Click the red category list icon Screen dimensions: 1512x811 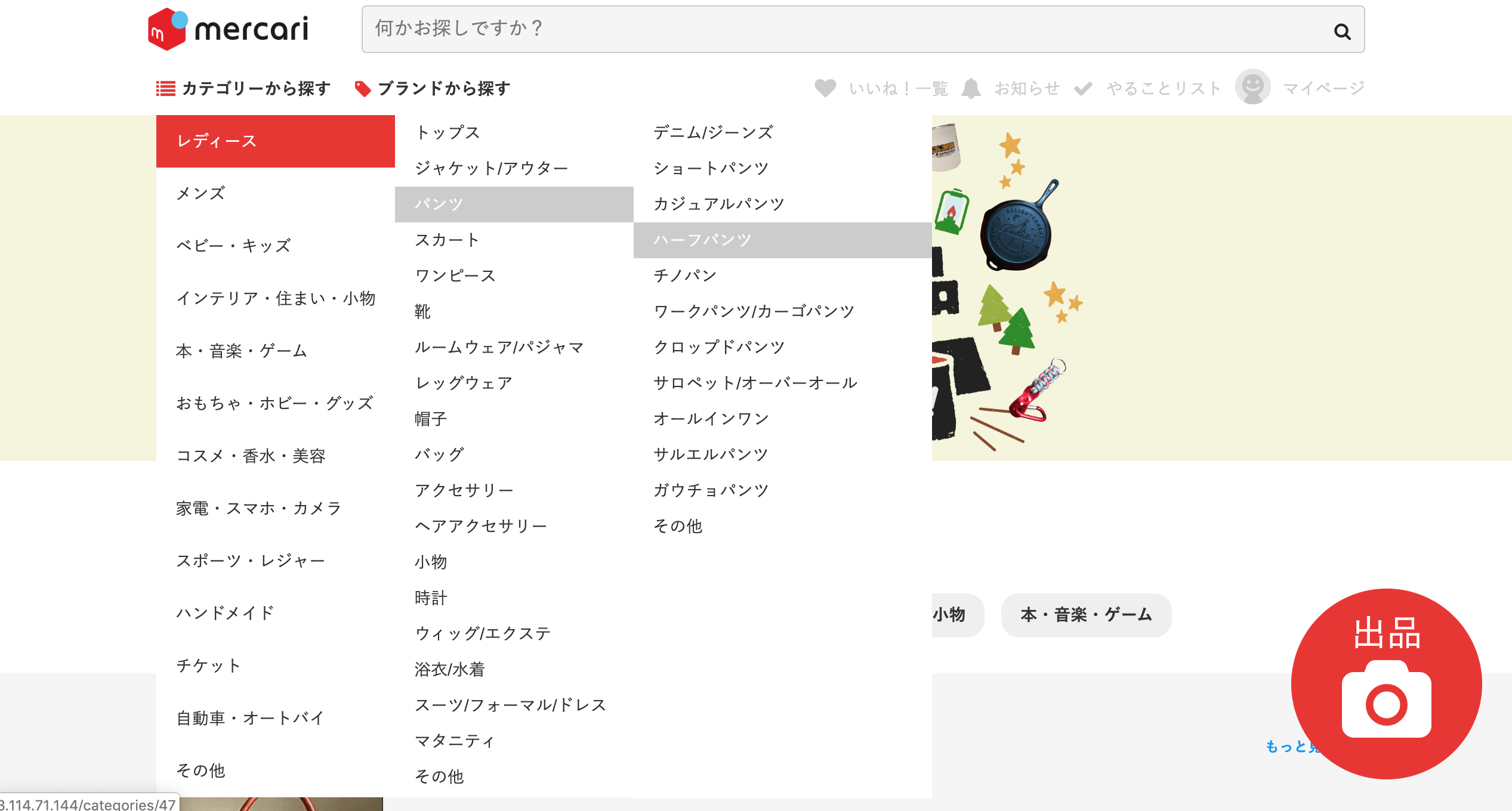[165, 88]
